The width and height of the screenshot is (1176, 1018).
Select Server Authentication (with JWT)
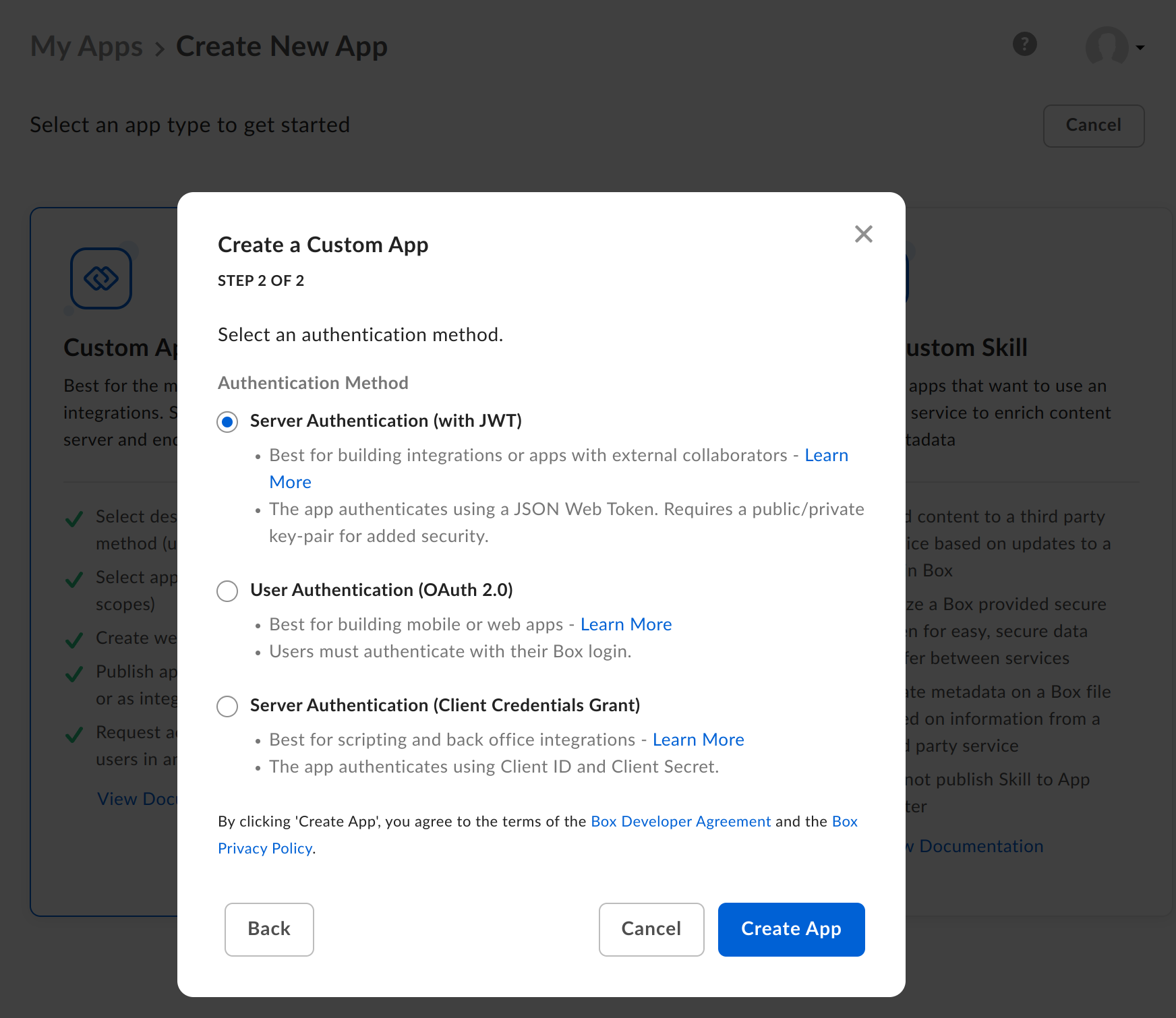click(227, 421)
